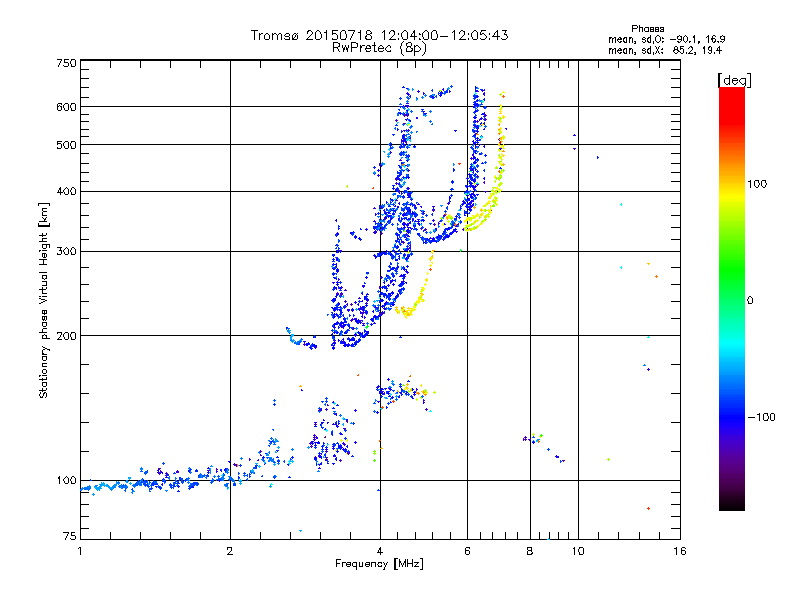Click the x-axis '1' tick label
This screenshot has height=600, width=800.
80,551
